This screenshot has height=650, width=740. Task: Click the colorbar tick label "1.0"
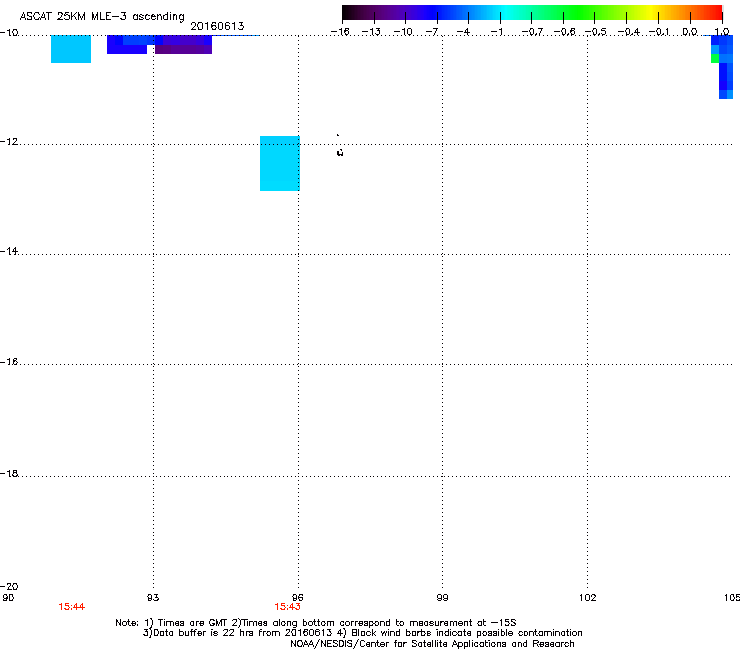pos(722,32)
